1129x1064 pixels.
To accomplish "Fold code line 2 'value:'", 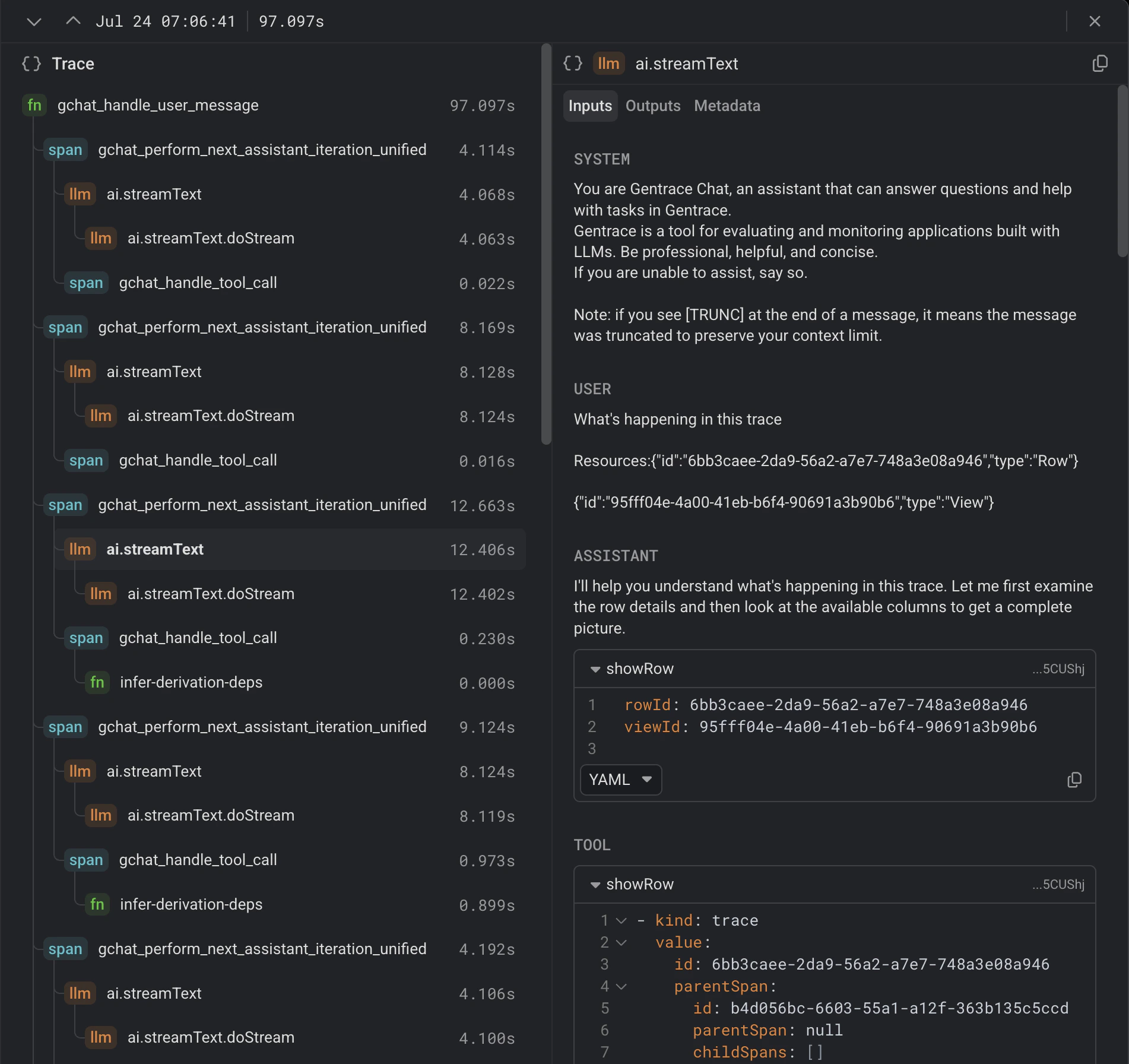I will click(621, 943).
